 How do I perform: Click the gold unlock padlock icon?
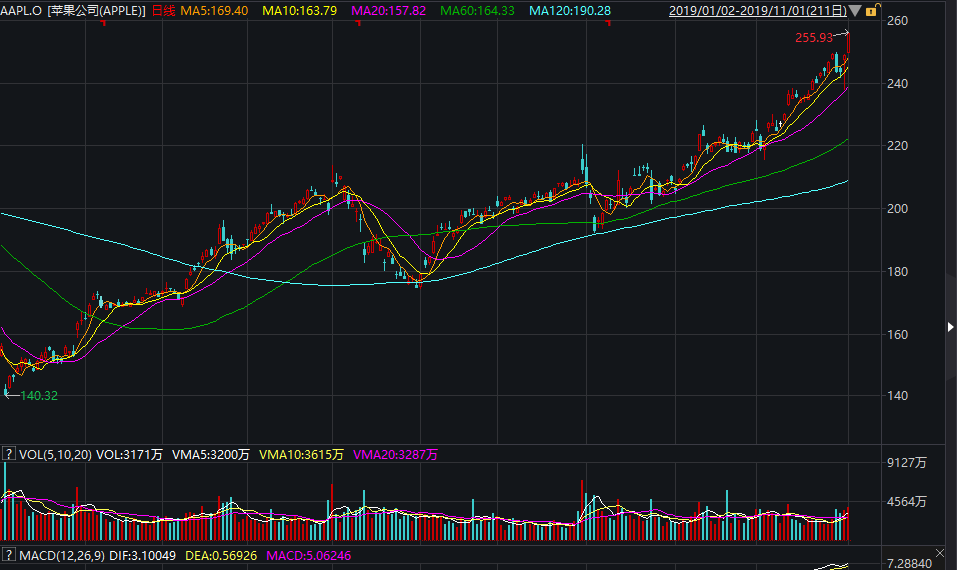click(x=872, y=11)
